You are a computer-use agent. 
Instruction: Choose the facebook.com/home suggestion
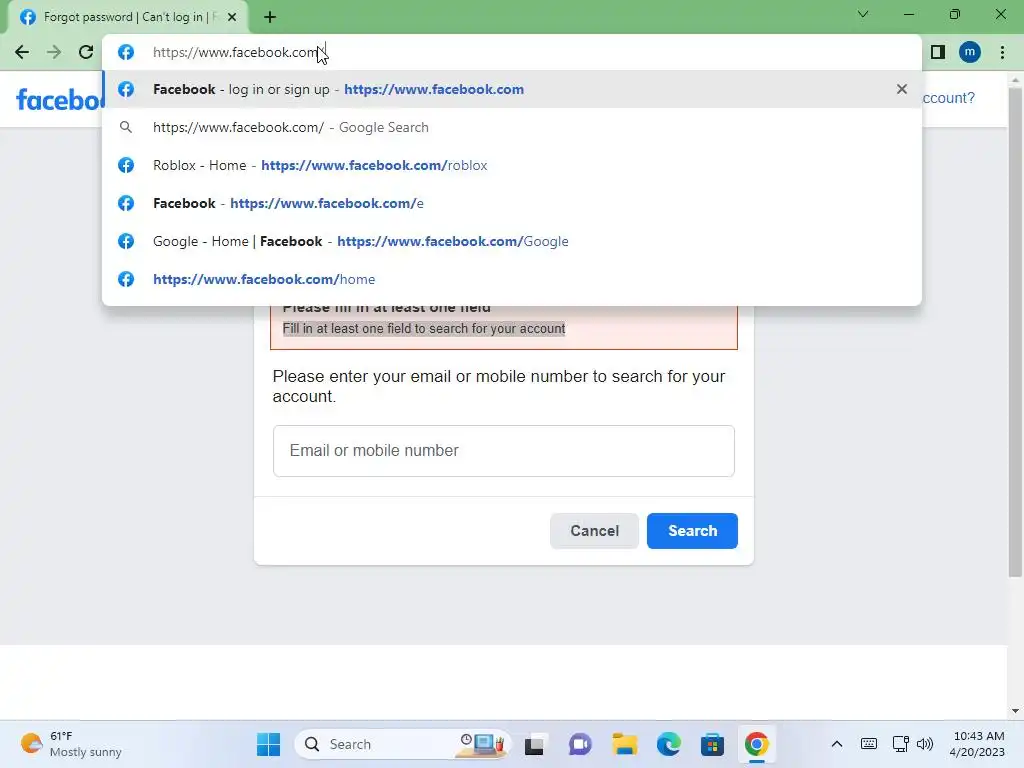click(x=512, y=279)
